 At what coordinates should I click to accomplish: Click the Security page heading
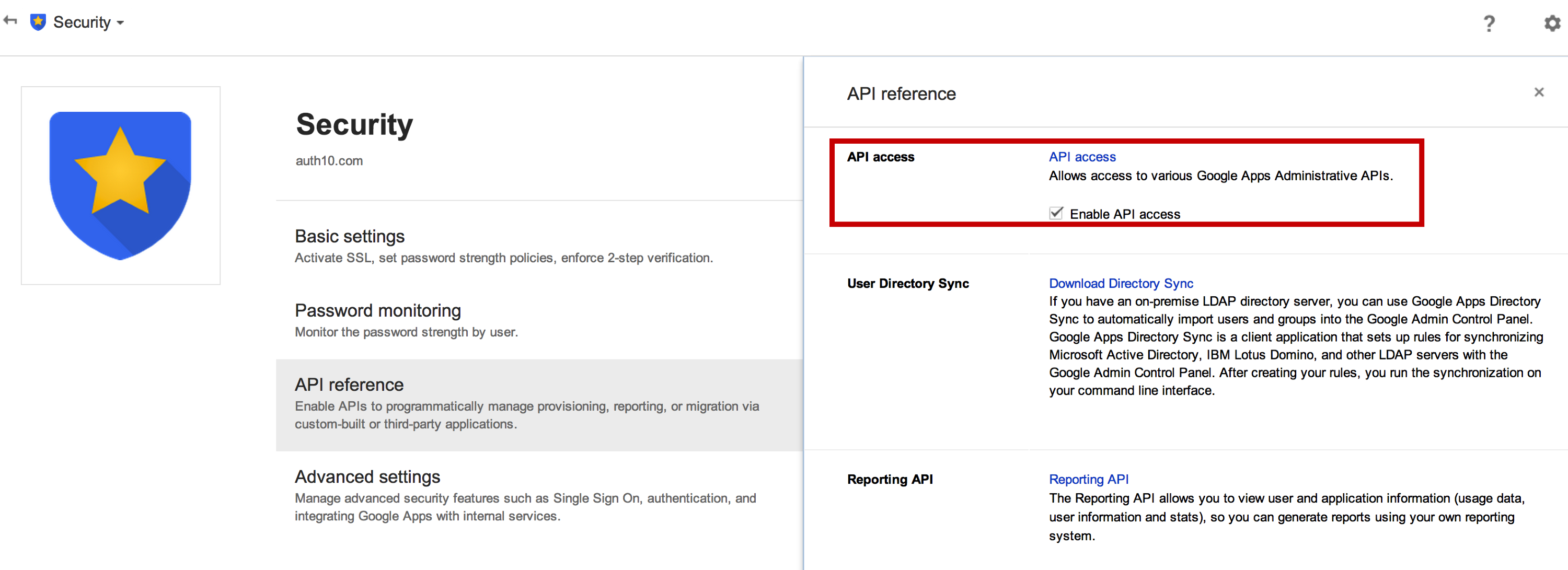[354, 125]
